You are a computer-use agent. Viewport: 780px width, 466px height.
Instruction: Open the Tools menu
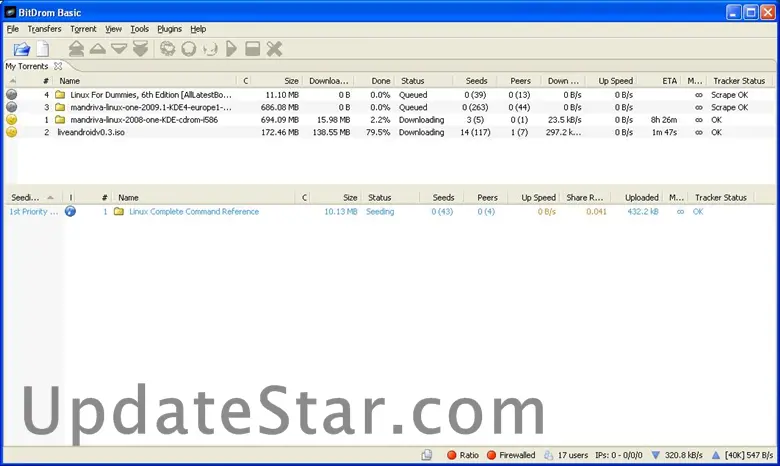(x=139, y=29)
